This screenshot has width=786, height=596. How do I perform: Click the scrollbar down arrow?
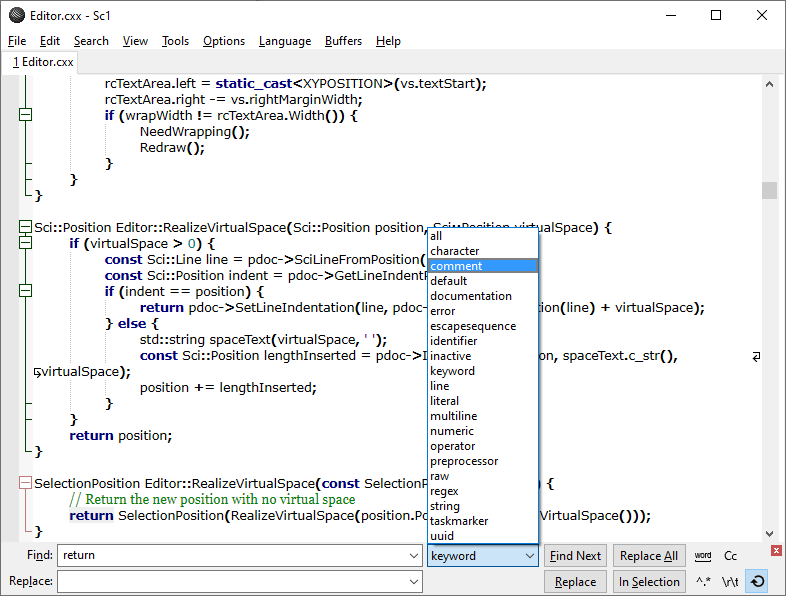tap(769, 534)
